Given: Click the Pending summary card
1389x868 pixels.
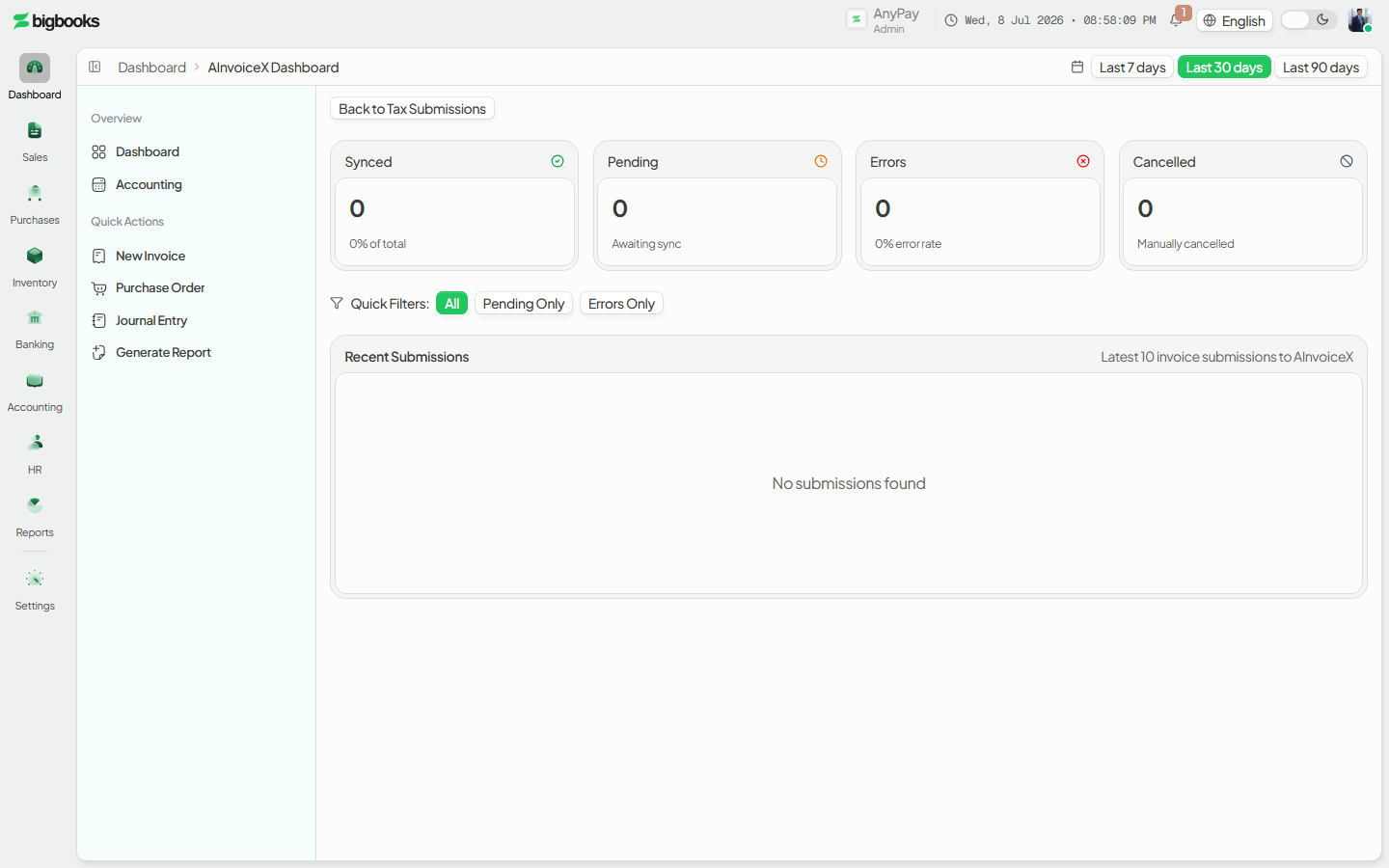Looking at the screenshot, I should (717, 205).
